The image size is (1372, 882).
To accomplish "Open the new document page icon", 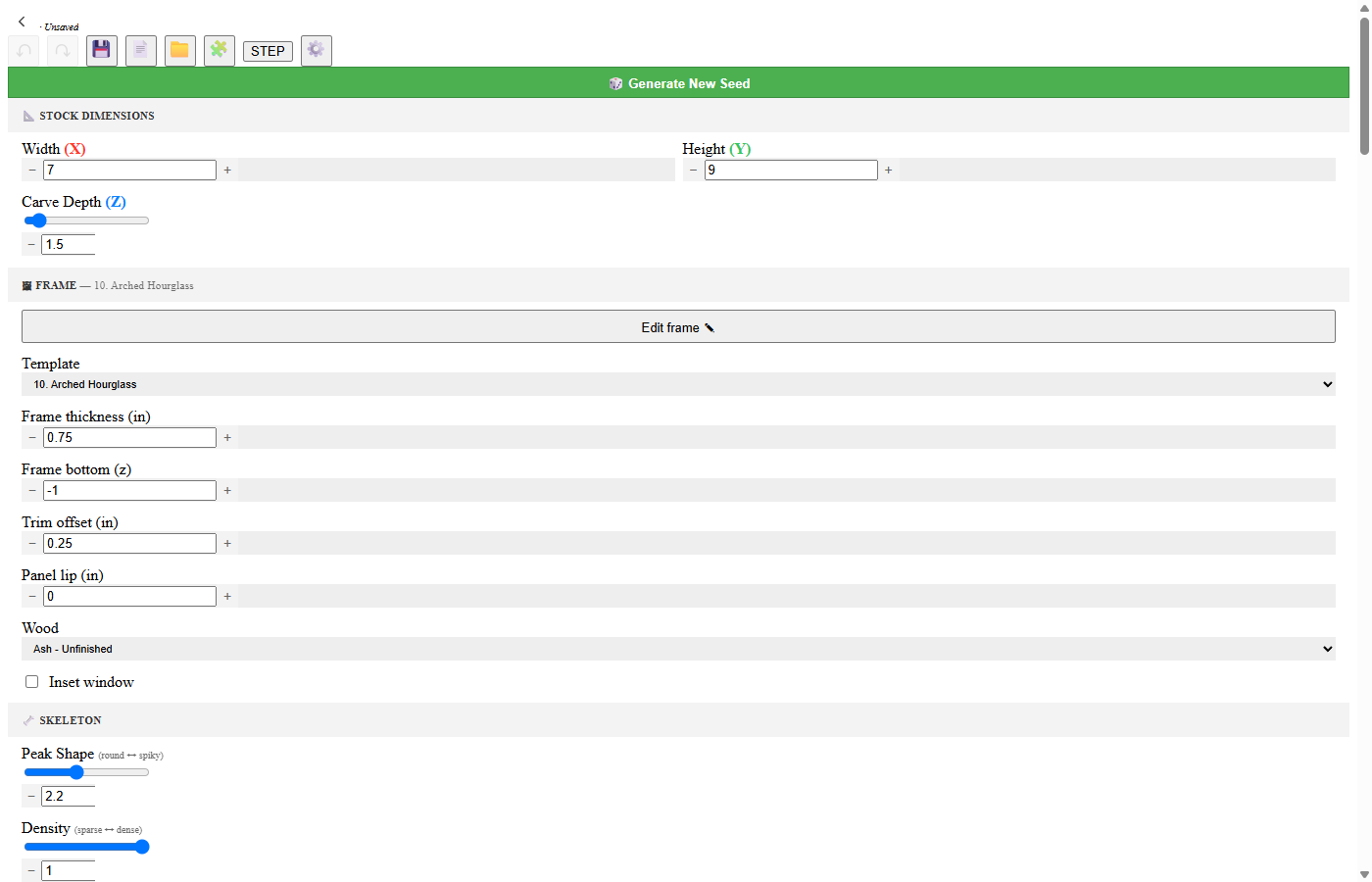I will point(141,50).
